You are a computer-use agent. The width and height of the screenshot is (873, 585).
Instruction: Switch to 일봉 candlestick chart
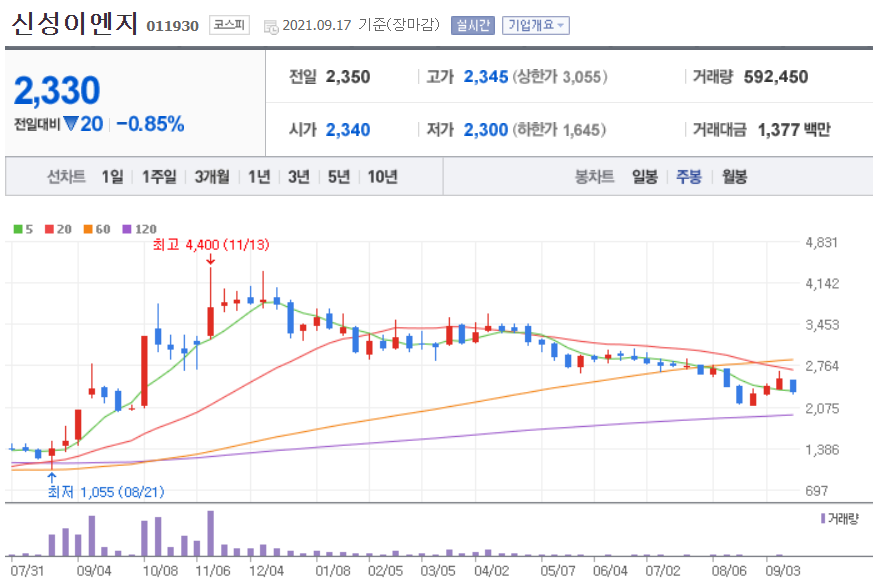point(645,176)
